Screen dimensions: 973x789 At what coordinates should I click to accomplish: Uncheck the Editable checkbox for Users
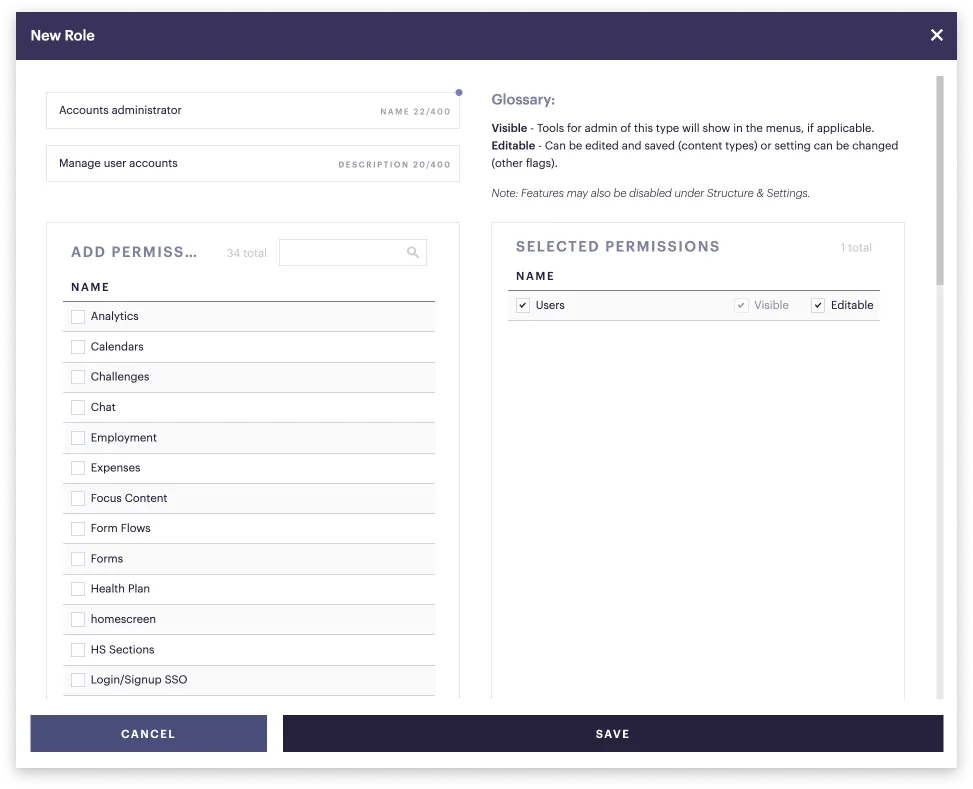[x=818, y=305]
